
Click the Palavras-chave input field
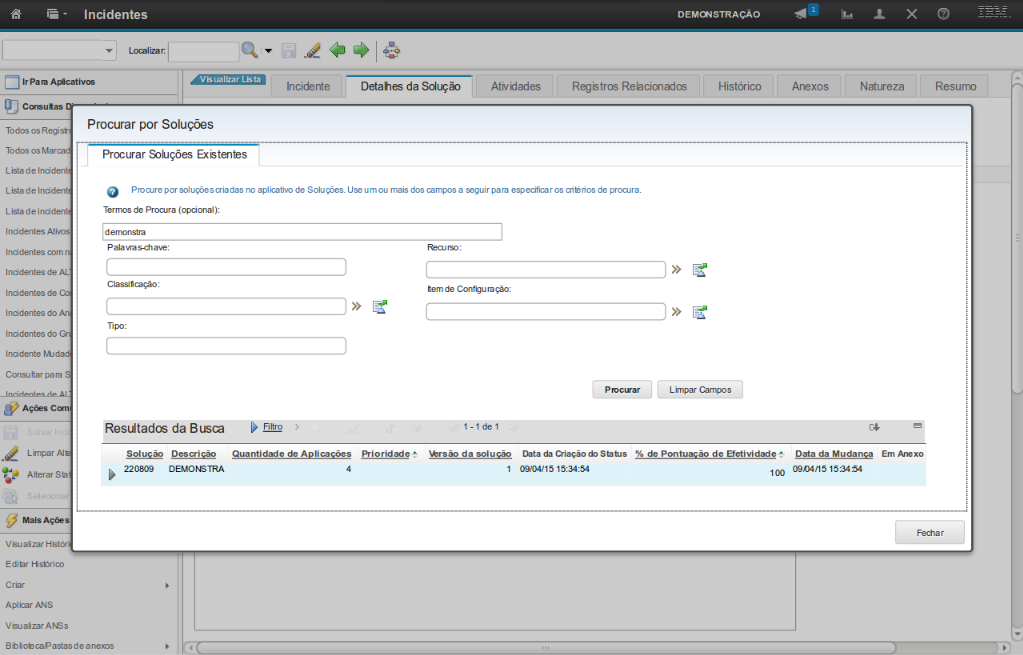pos(226,267)
